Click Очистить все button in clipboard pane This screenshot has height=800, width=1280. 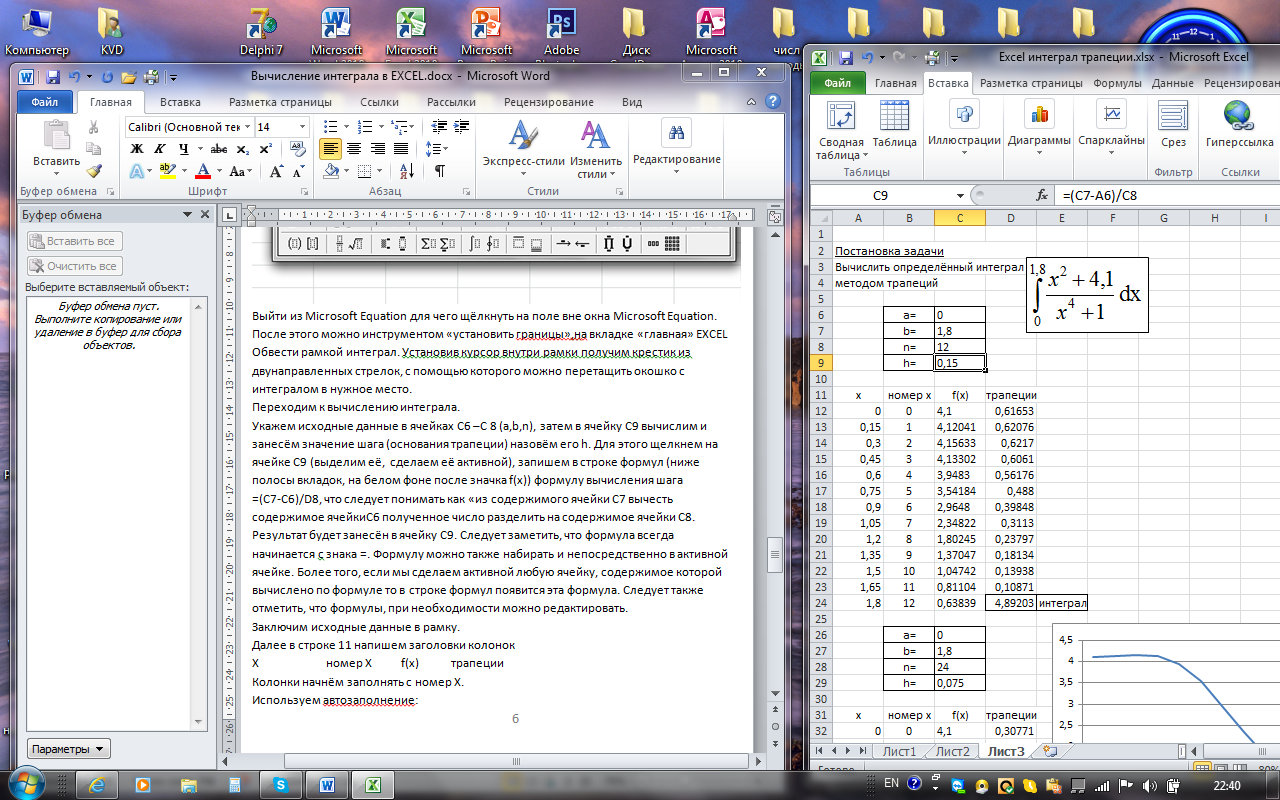point(75,266)
